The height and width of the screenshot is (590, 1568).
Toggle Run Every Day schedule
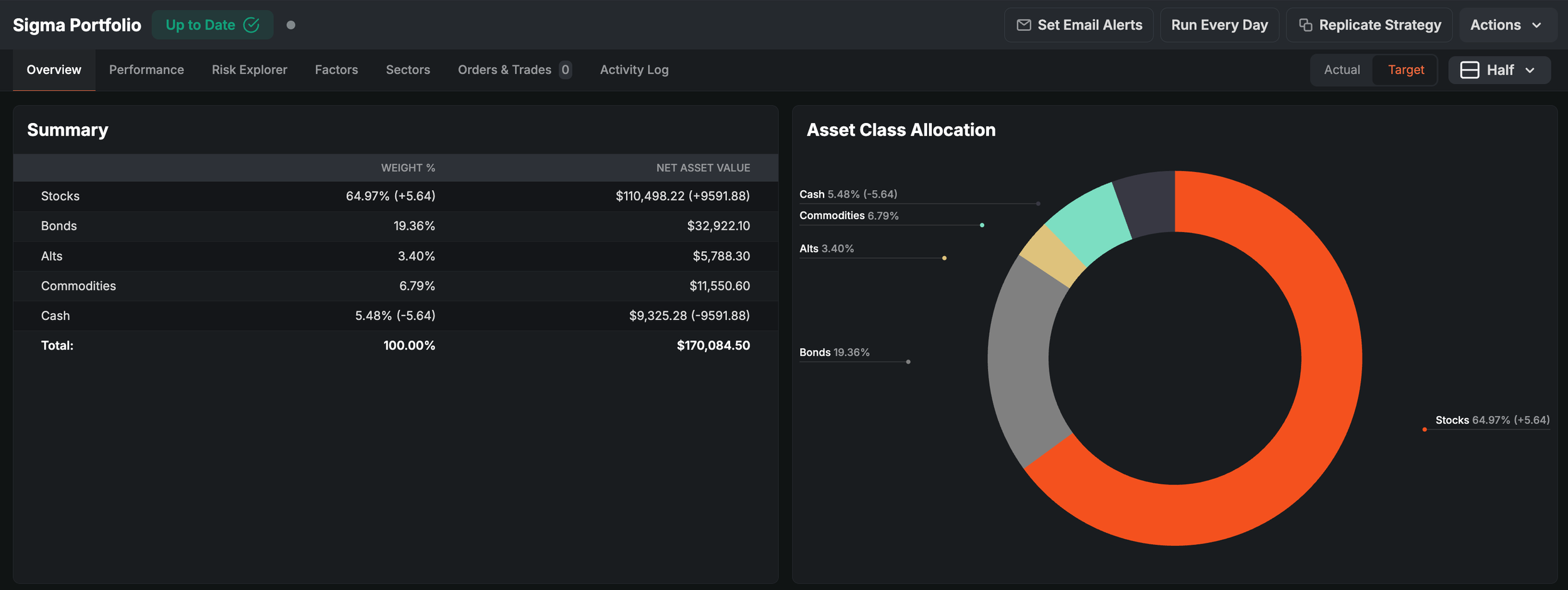(1219, 25)
